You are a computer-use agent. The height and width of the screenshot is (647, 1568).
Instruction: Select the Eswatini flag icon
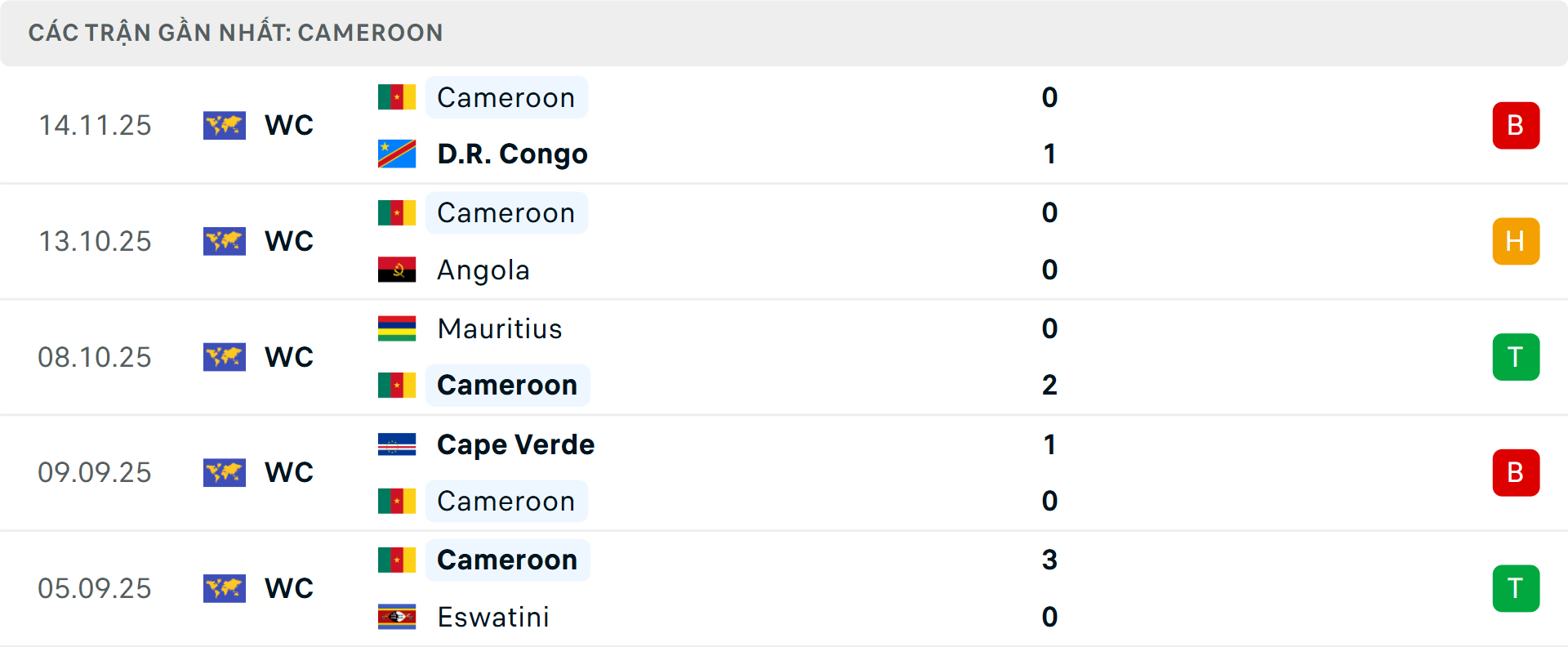(x=395, y=618)
